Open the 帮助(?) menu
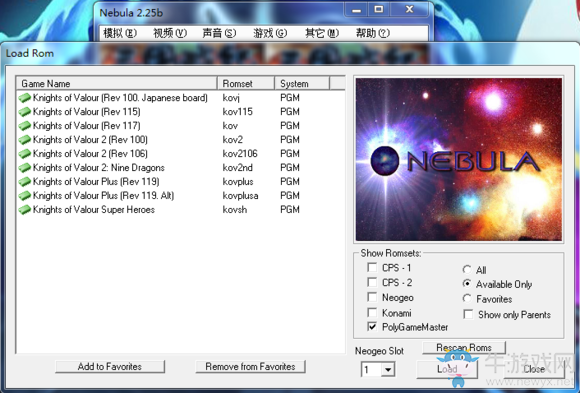The height and width of the screenshot is (393, 580). (x=372, y=33)
